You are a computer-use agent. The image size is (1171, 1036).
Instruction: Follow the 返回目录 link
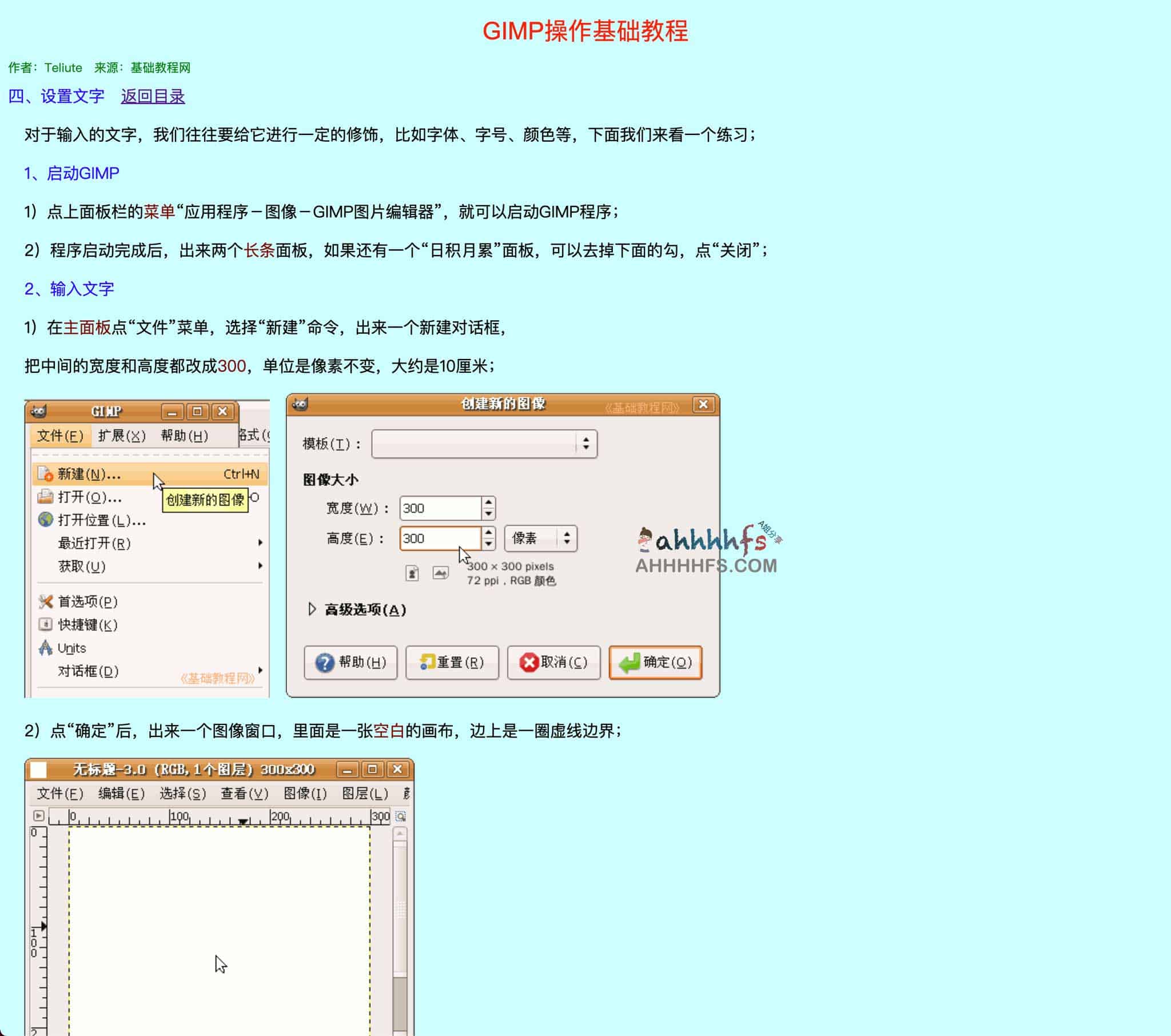[x=153, y=96]
